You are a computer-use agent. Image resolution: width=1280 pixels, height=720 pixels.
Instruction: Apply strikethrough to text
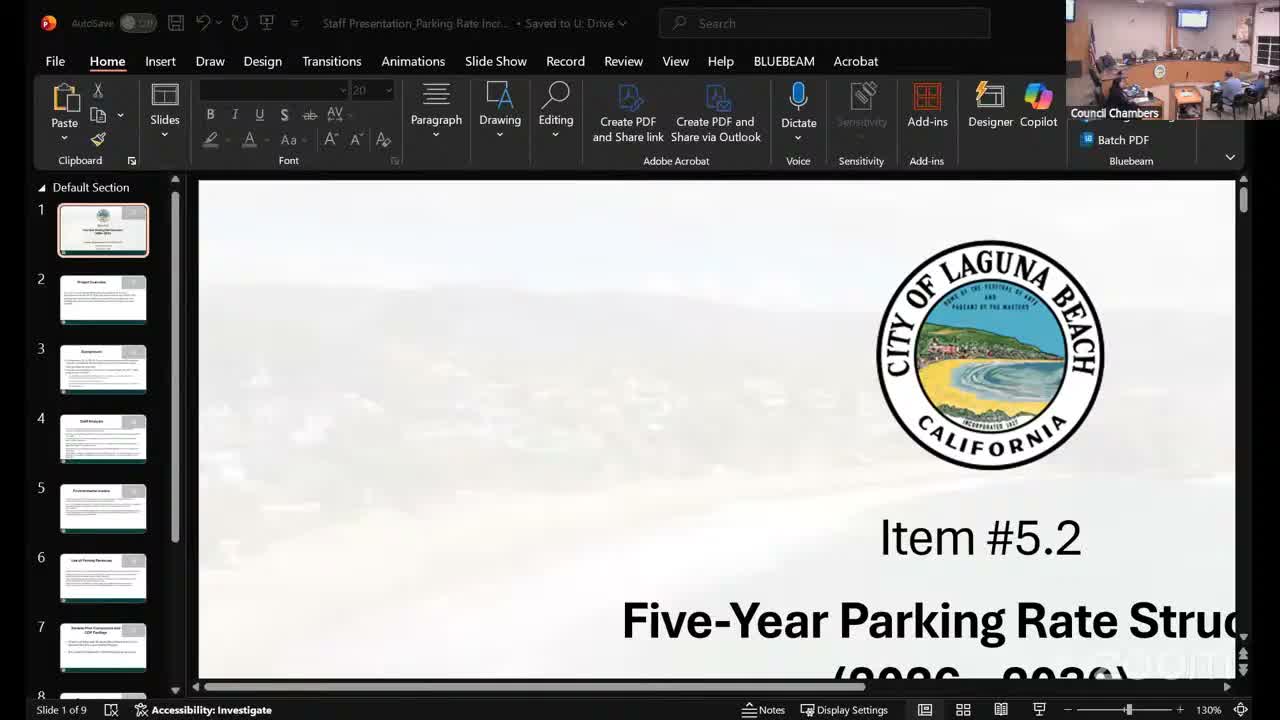pyautogui.click(x=309, y=115)
